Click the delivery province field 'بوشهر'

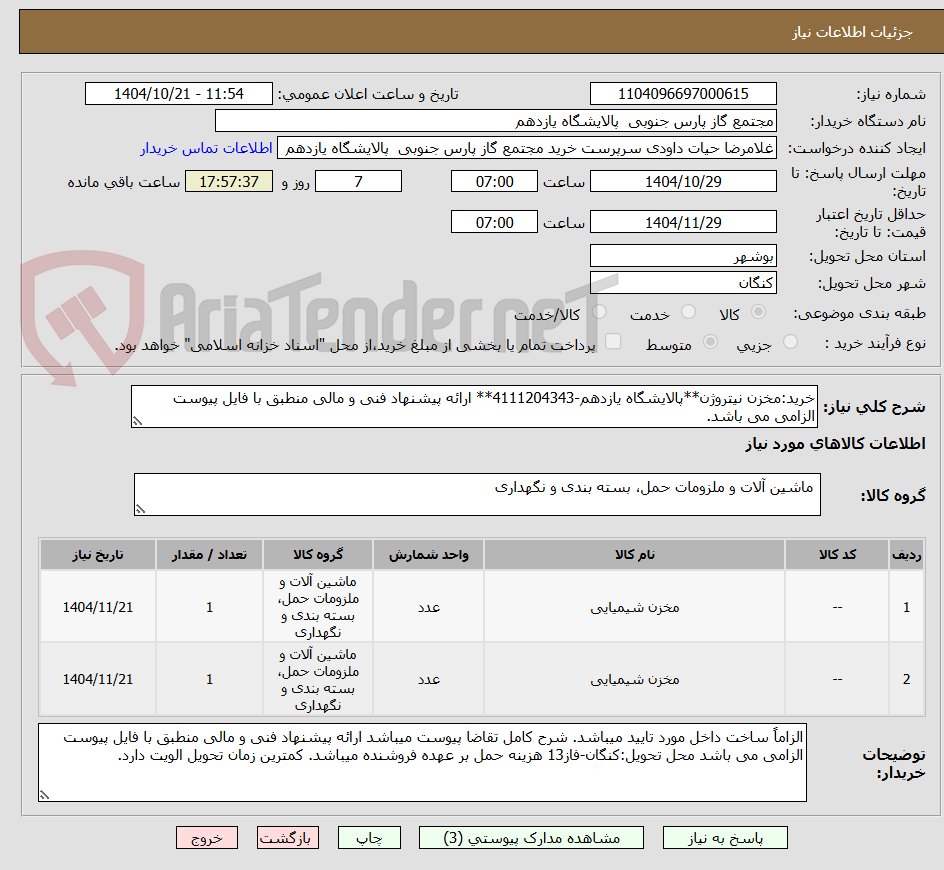(683, 256)
